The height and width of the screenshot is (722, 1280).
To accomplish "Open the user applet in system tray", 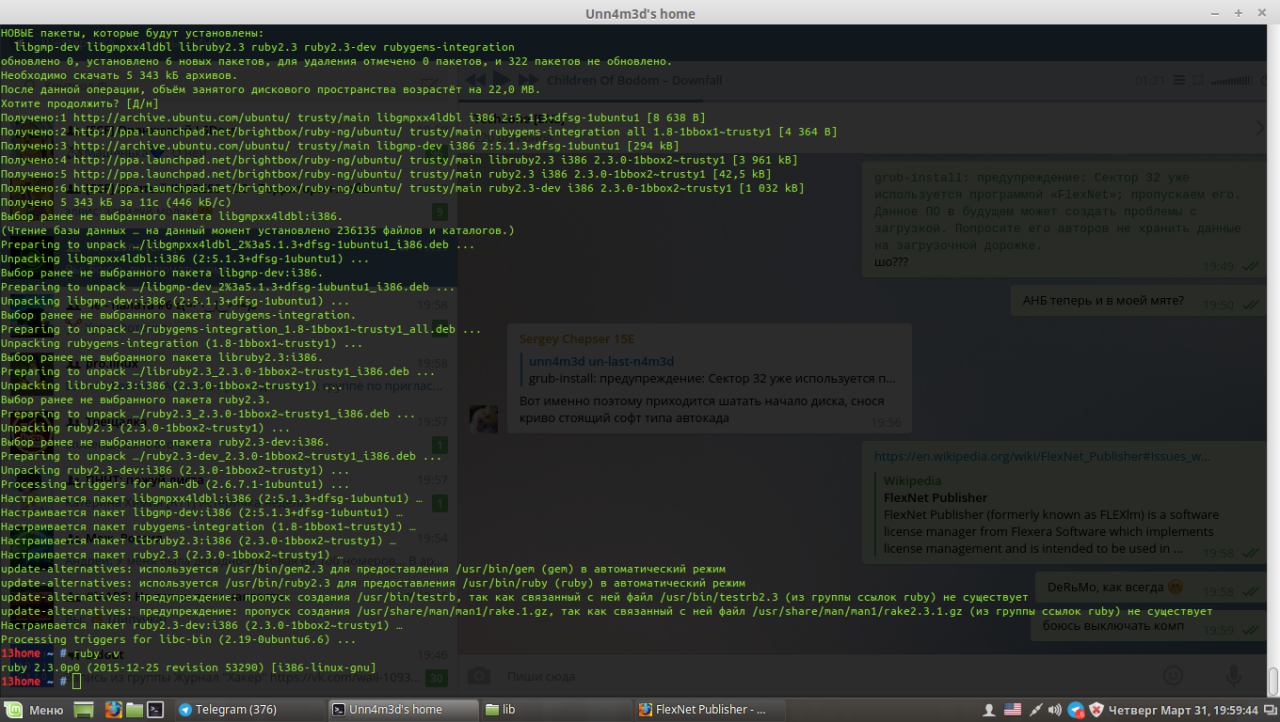I will pyautogui.click(x=989, y=710).
